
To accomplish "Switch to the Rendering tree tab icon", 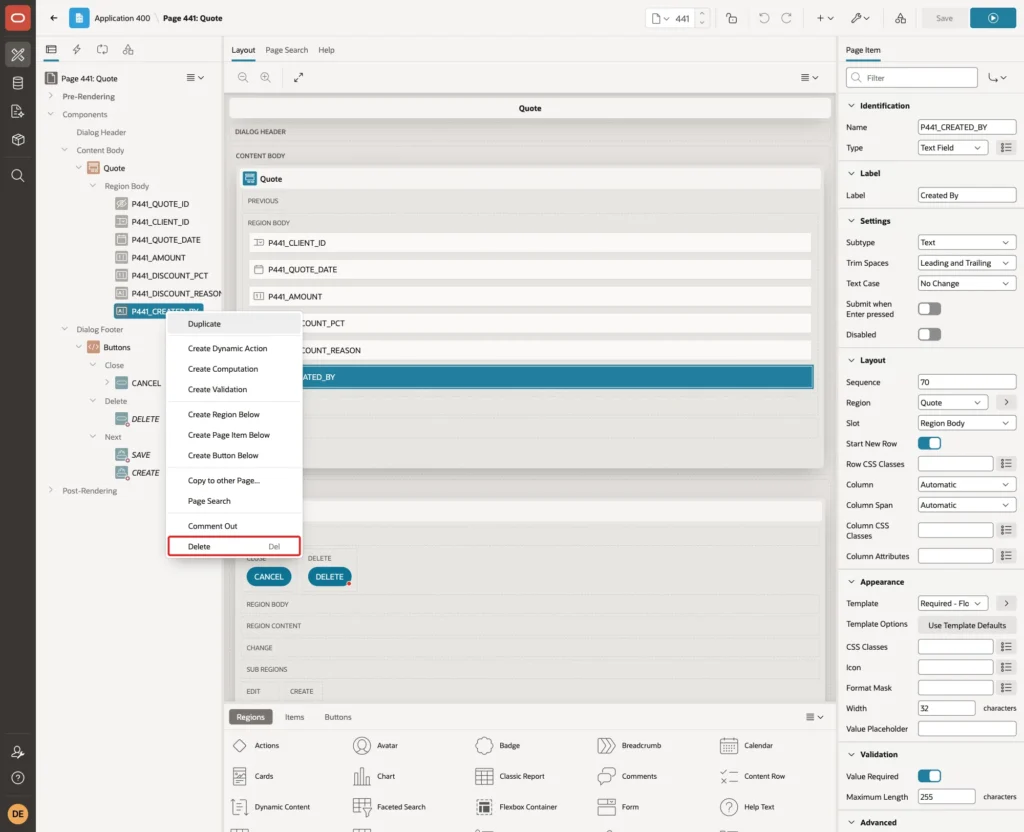I will [51, 50].
